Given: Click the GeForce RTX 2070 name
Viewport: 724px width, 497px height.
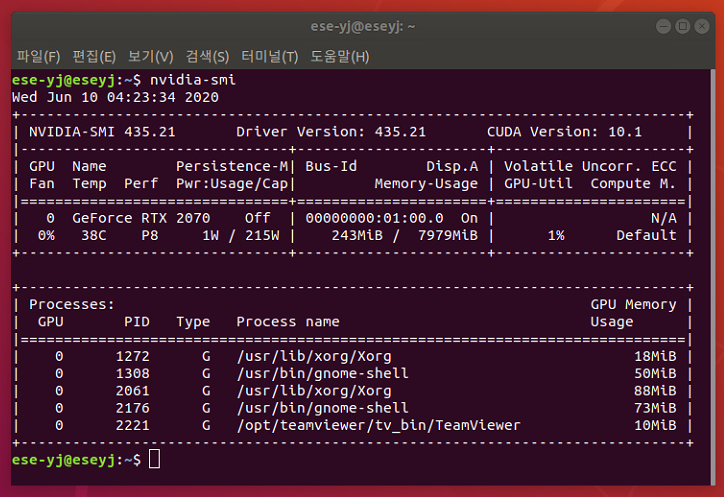Looking at the screenshot, I should 141,218.
